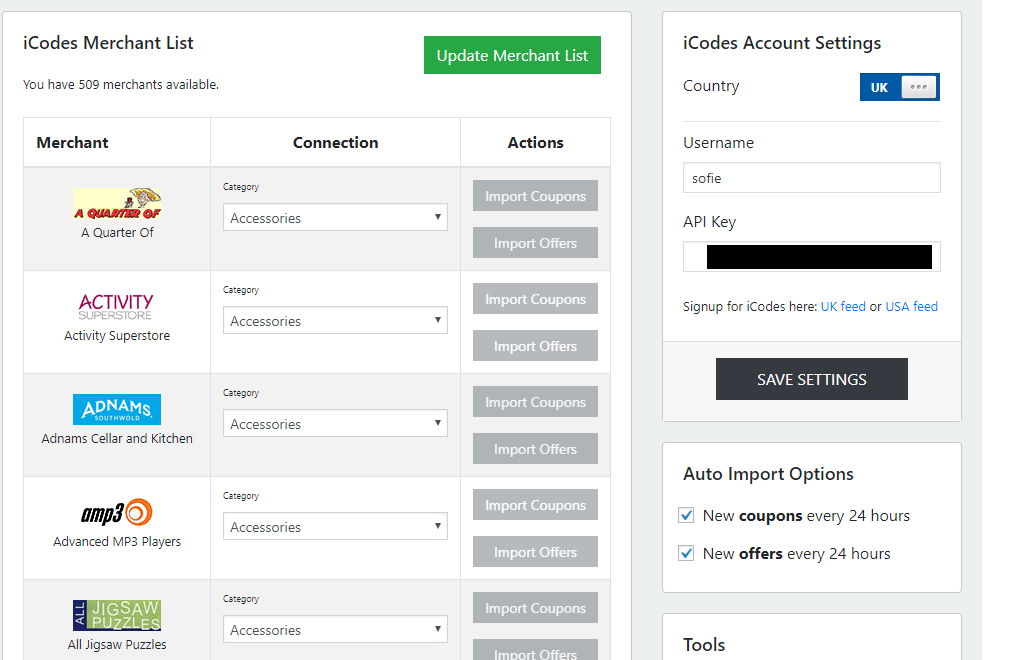Open Category dropdown for All Jigsaw Puzzles

tap(335, 629)
